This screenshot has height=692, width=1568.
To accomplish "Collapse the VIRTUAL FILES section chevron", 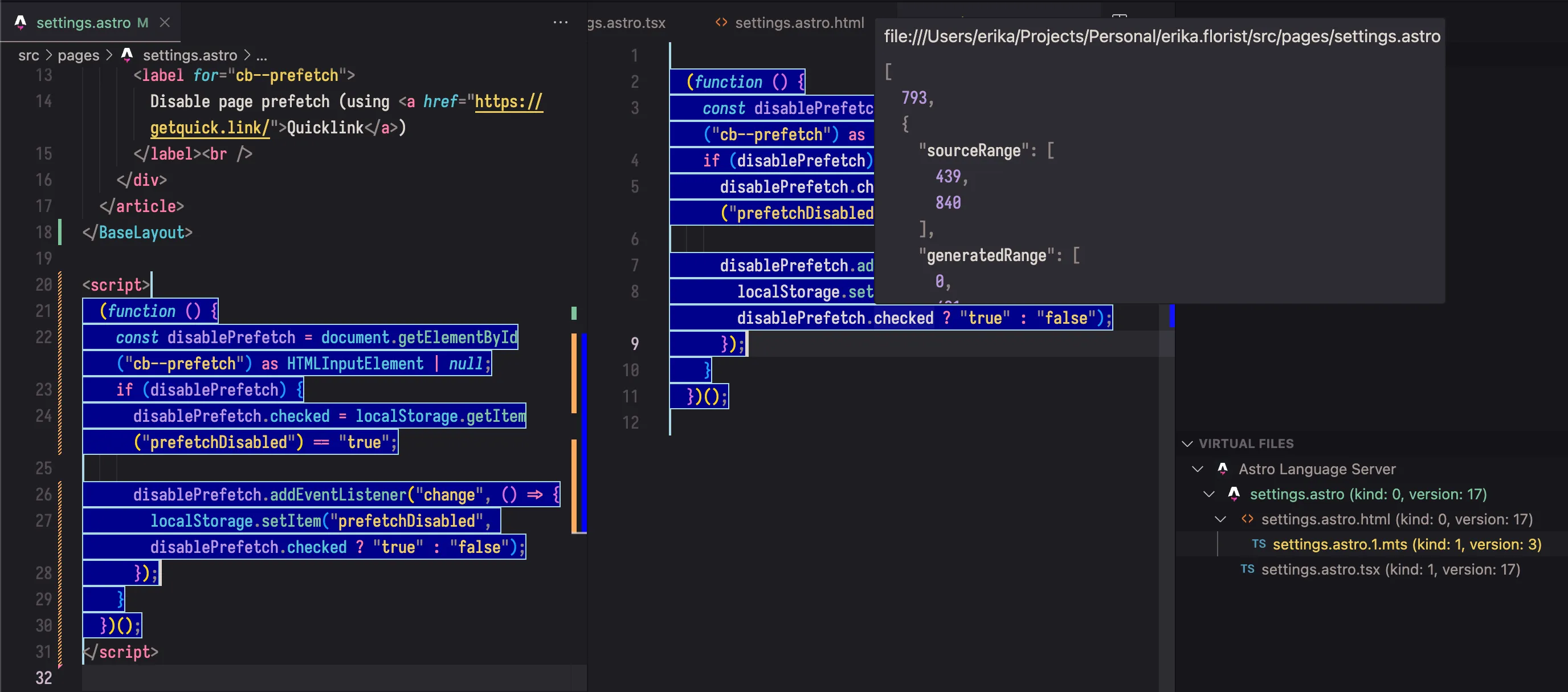I will [1187, 443].
